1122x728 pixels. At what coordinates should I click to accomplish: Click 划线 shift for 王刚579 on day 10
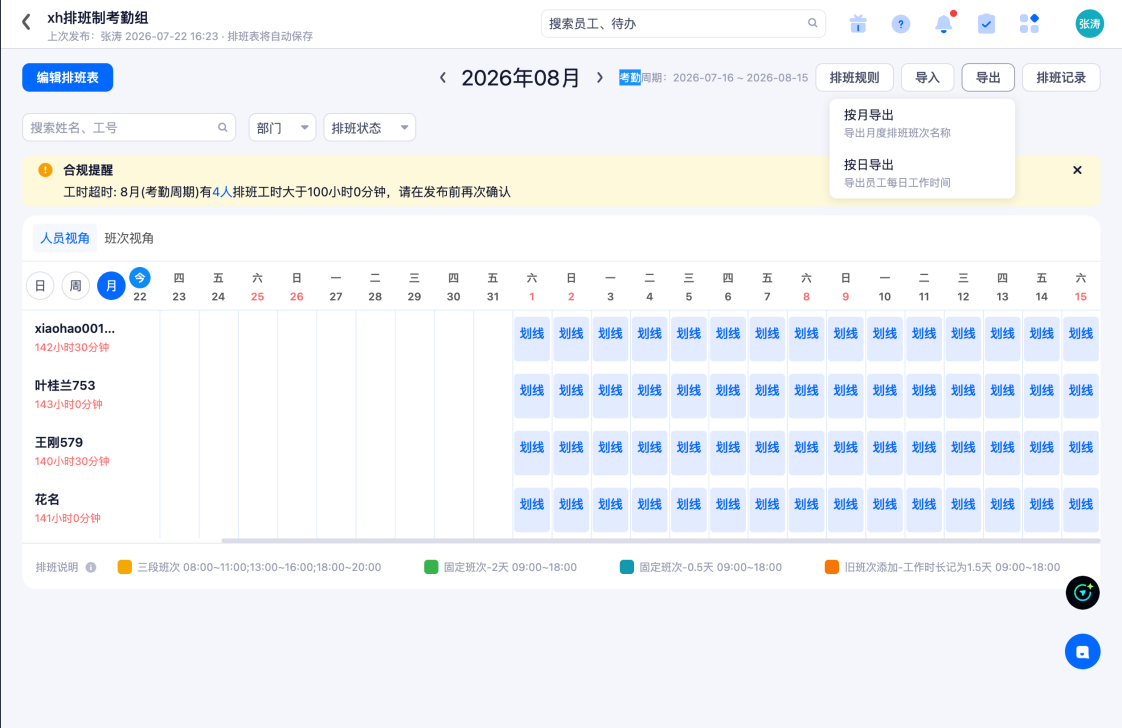(884, 452)
